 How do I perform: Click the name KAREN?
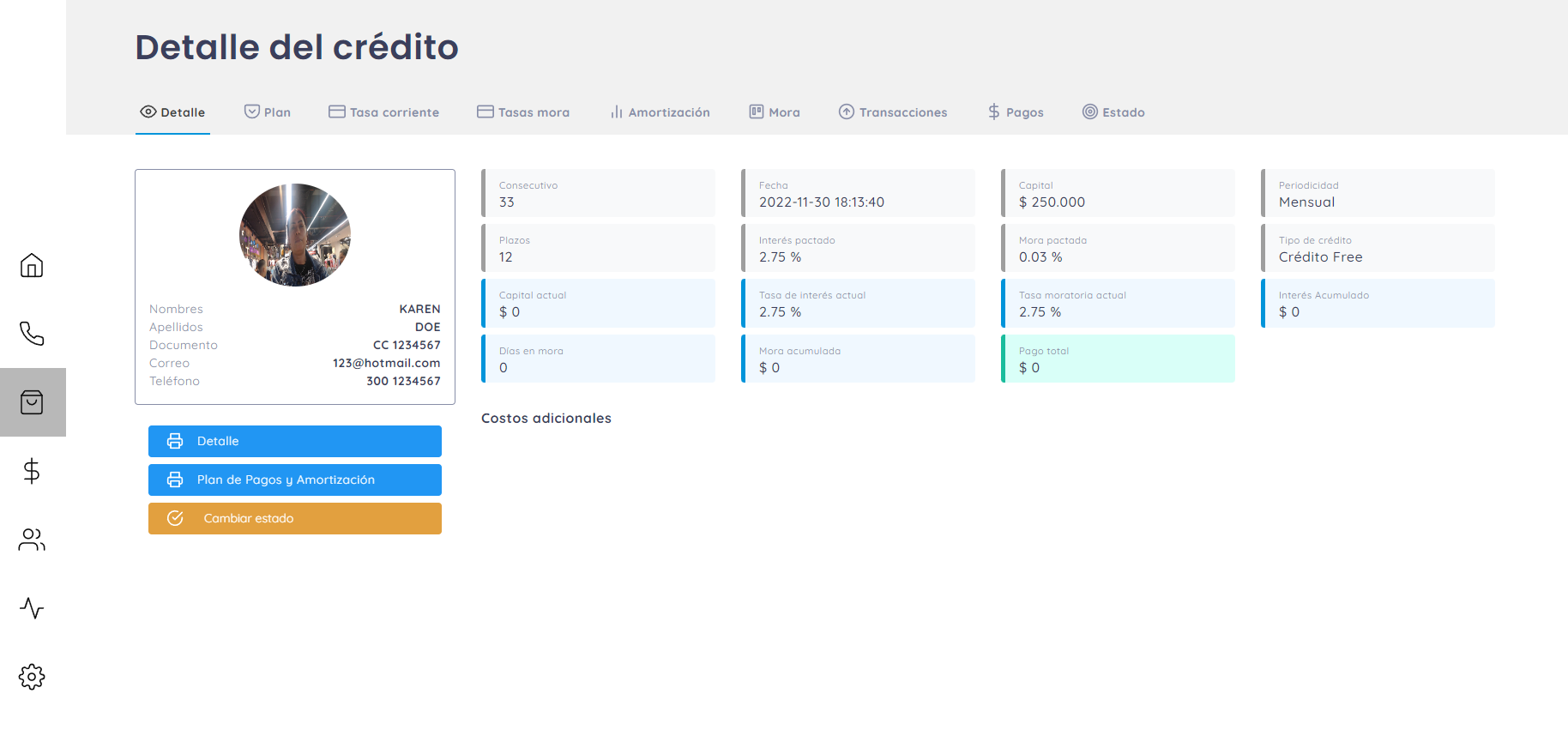tap(419, 309)
